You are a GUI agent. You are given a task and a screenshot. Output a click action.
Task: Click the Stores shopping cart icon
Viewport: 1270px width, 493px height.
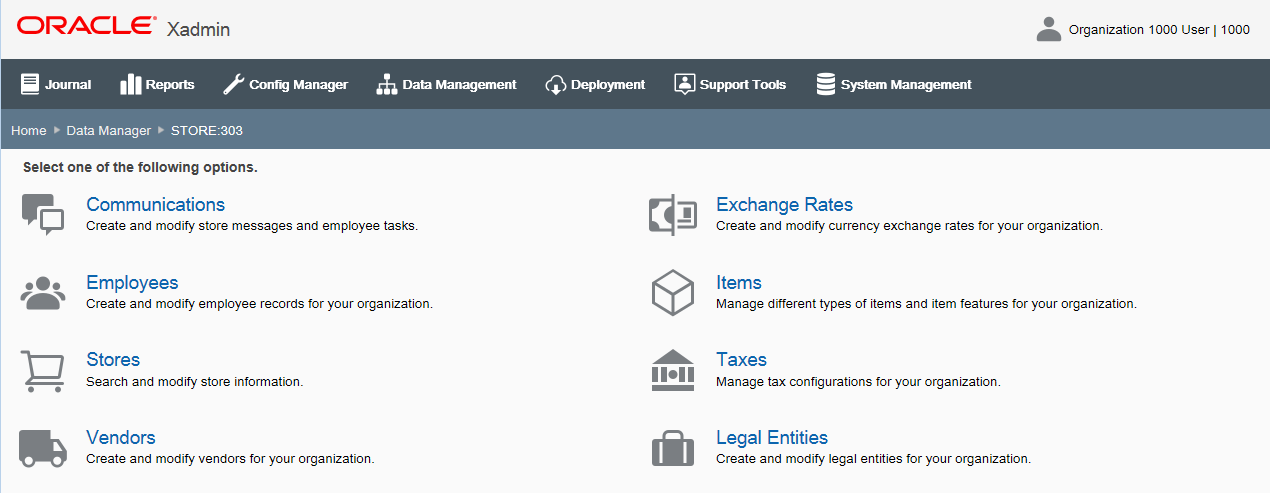[x=43, y=371]
